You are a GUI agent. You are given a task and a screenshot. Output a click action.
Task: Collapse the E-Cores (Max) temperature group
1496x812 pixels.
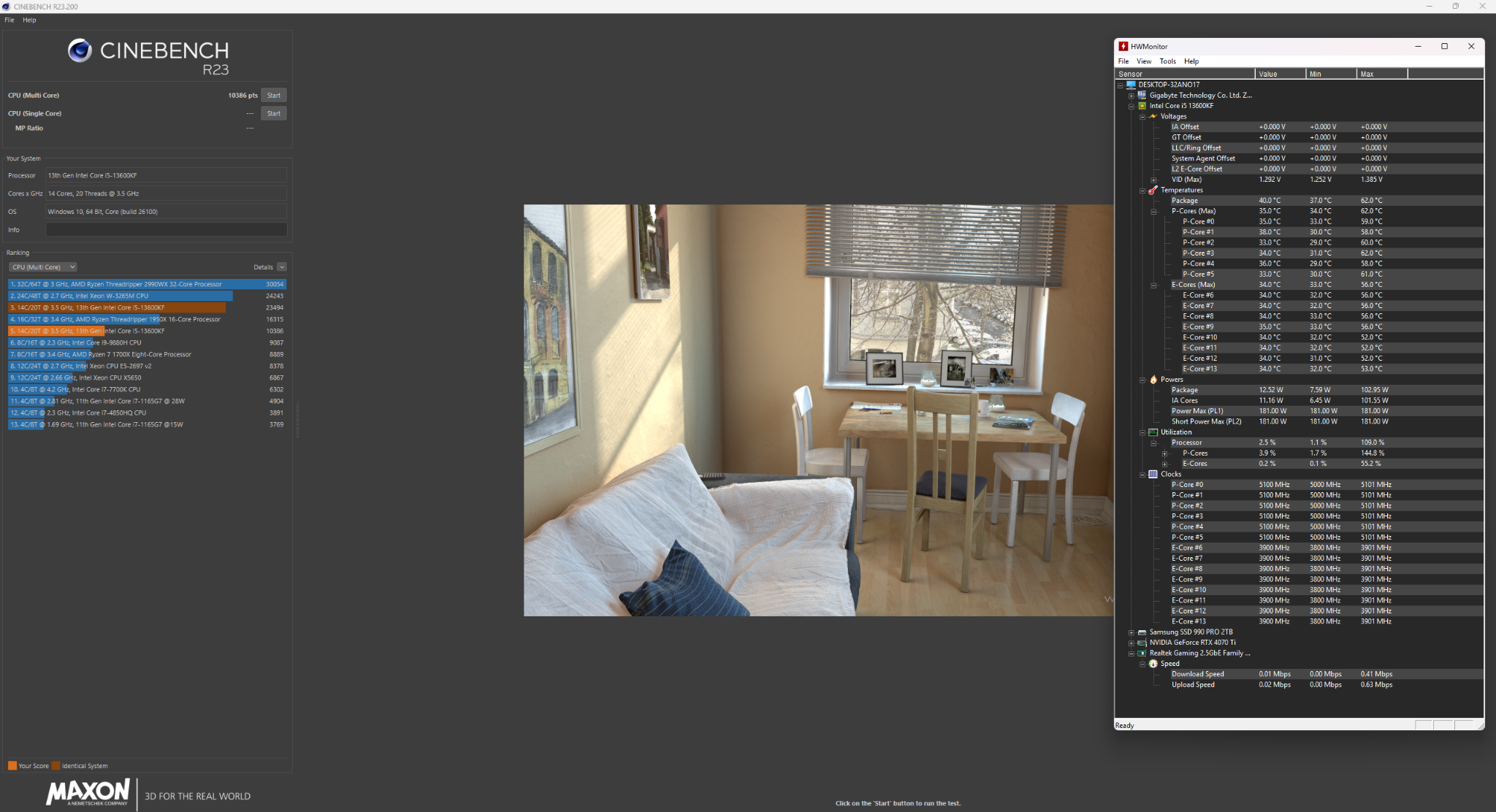[1153, 285]
